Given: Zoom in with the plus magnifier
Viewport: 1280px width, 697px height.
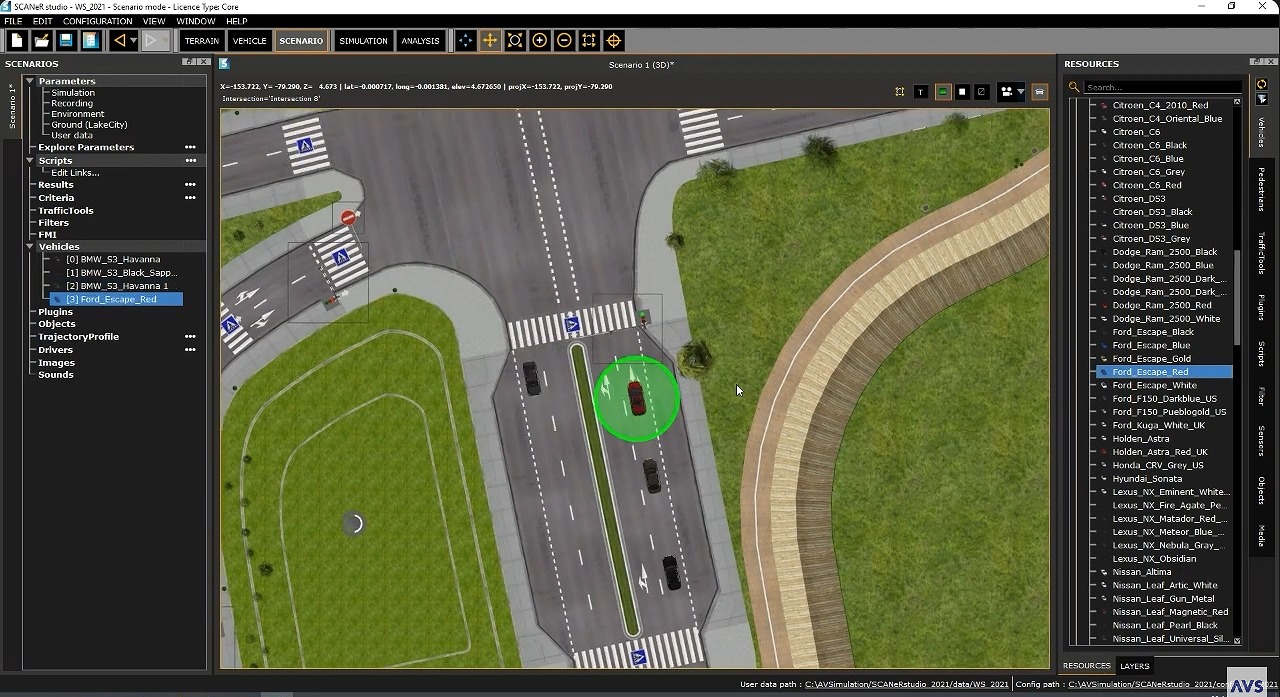Looking at the screenshot, I should coord(540,41).
